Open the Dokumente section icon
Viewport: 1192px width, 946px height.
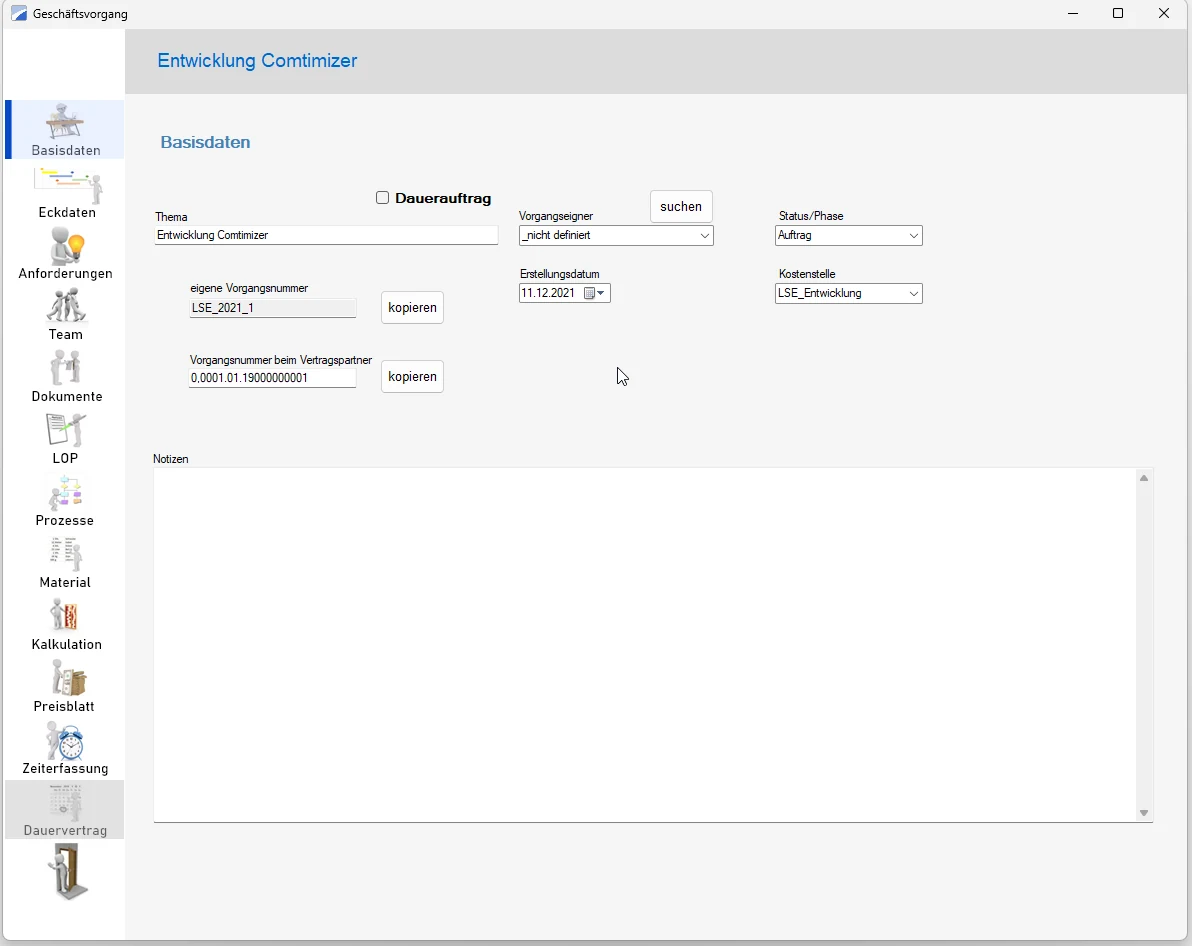pos(66,368)
